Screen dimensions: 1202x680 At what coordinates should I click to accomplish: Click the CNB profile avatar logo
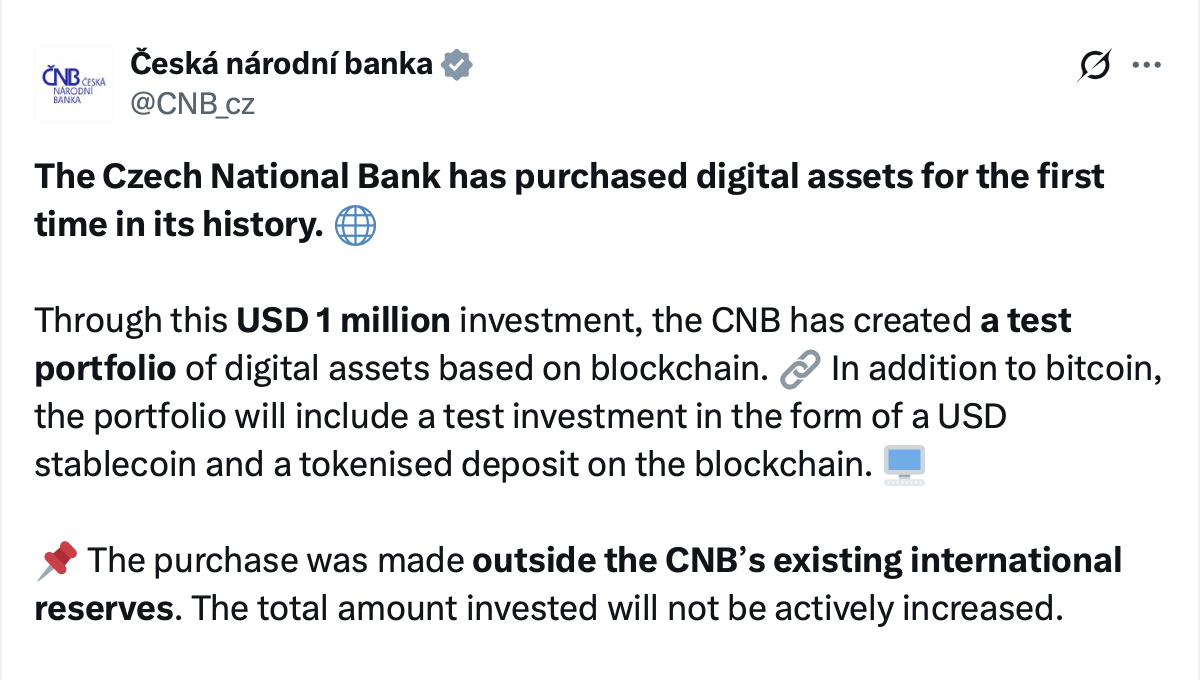[74, 84]
